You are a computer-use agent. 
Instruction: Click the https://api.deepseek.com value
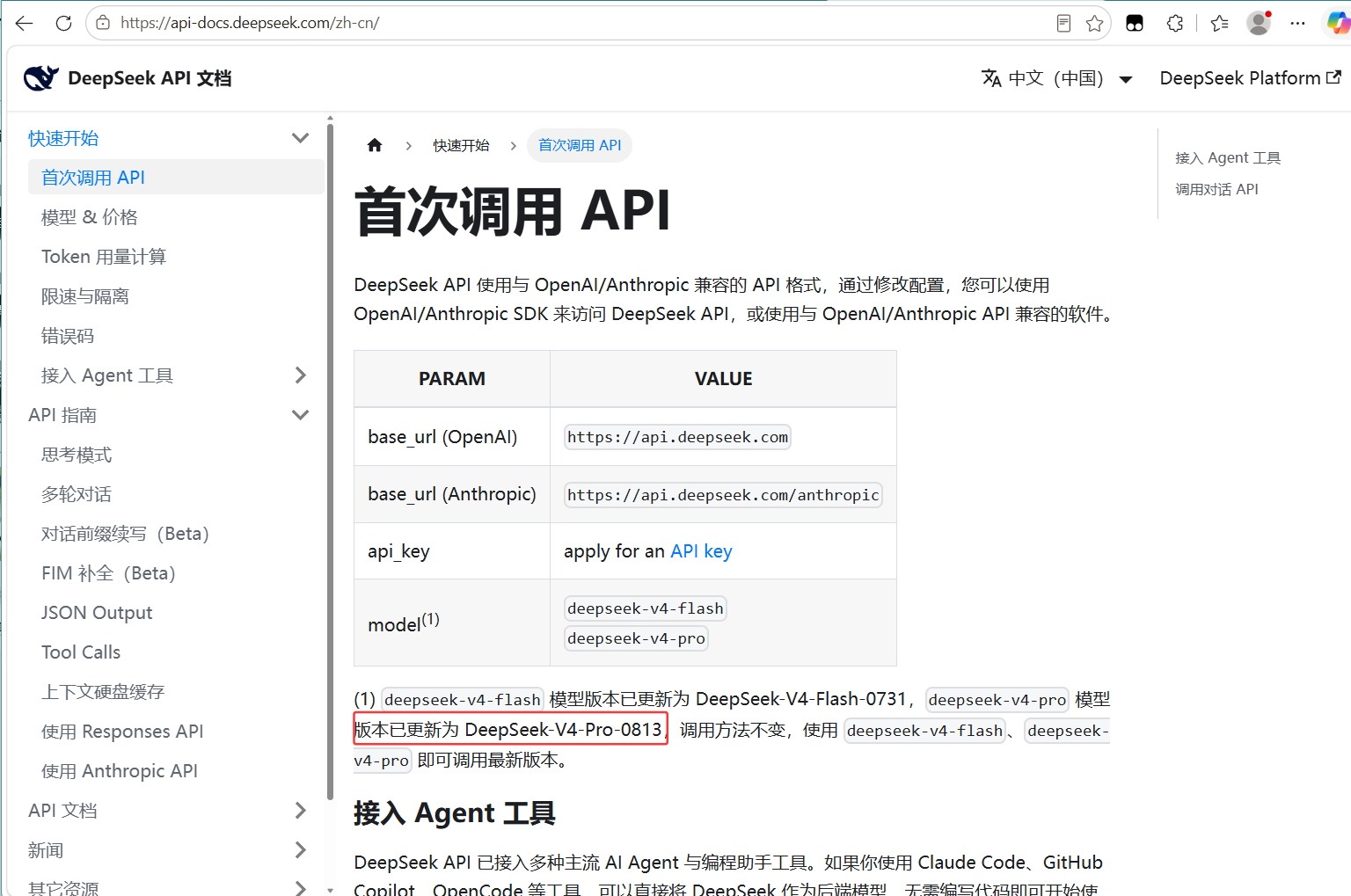point(677,437)
